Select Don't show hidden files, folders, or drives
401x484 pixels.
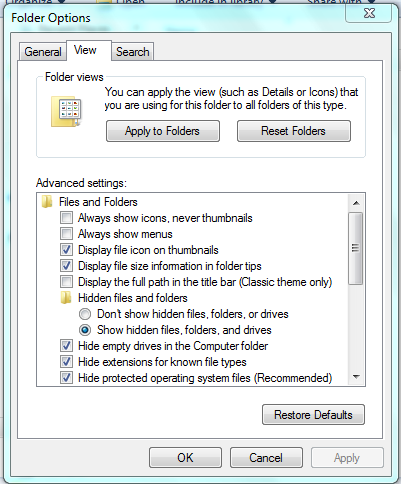[85, 314]
